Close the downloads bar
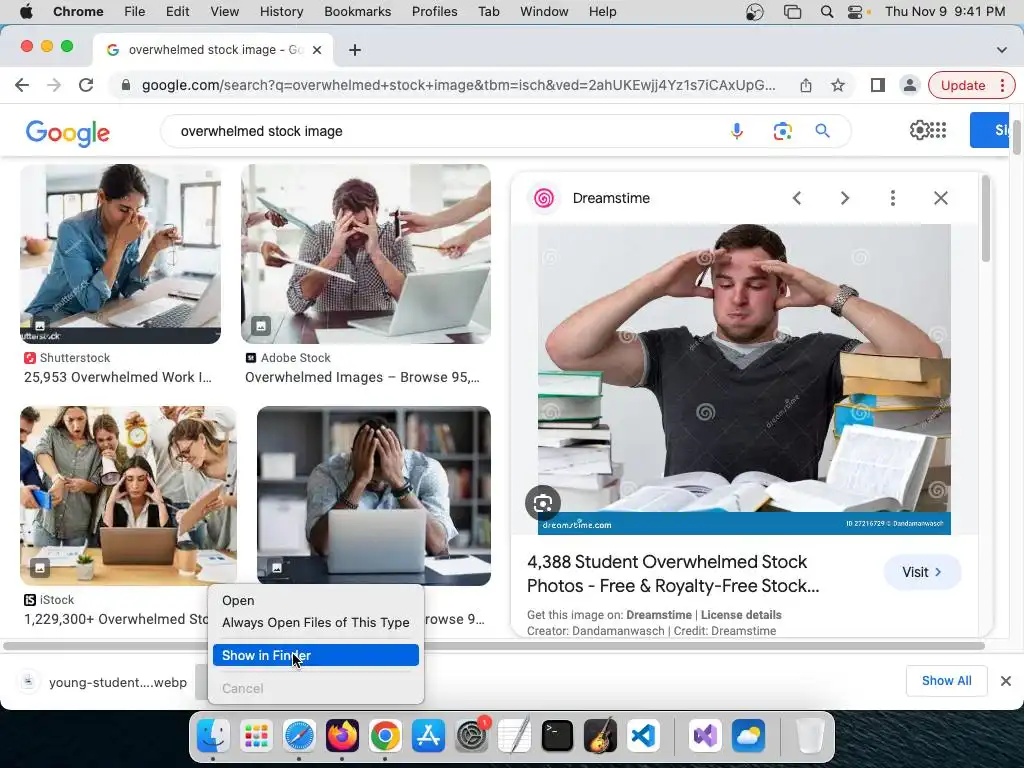Image resolution: width=1024 pixels, height=768 pixels. point(1006,681)
